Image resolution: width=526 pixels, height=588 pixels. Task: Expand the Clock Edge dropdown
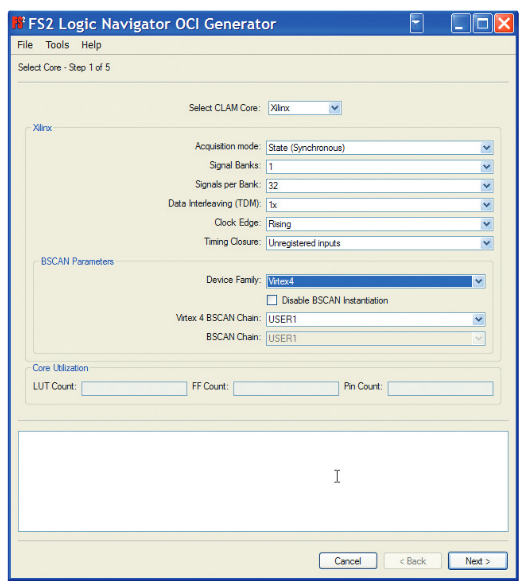(486, 224)
